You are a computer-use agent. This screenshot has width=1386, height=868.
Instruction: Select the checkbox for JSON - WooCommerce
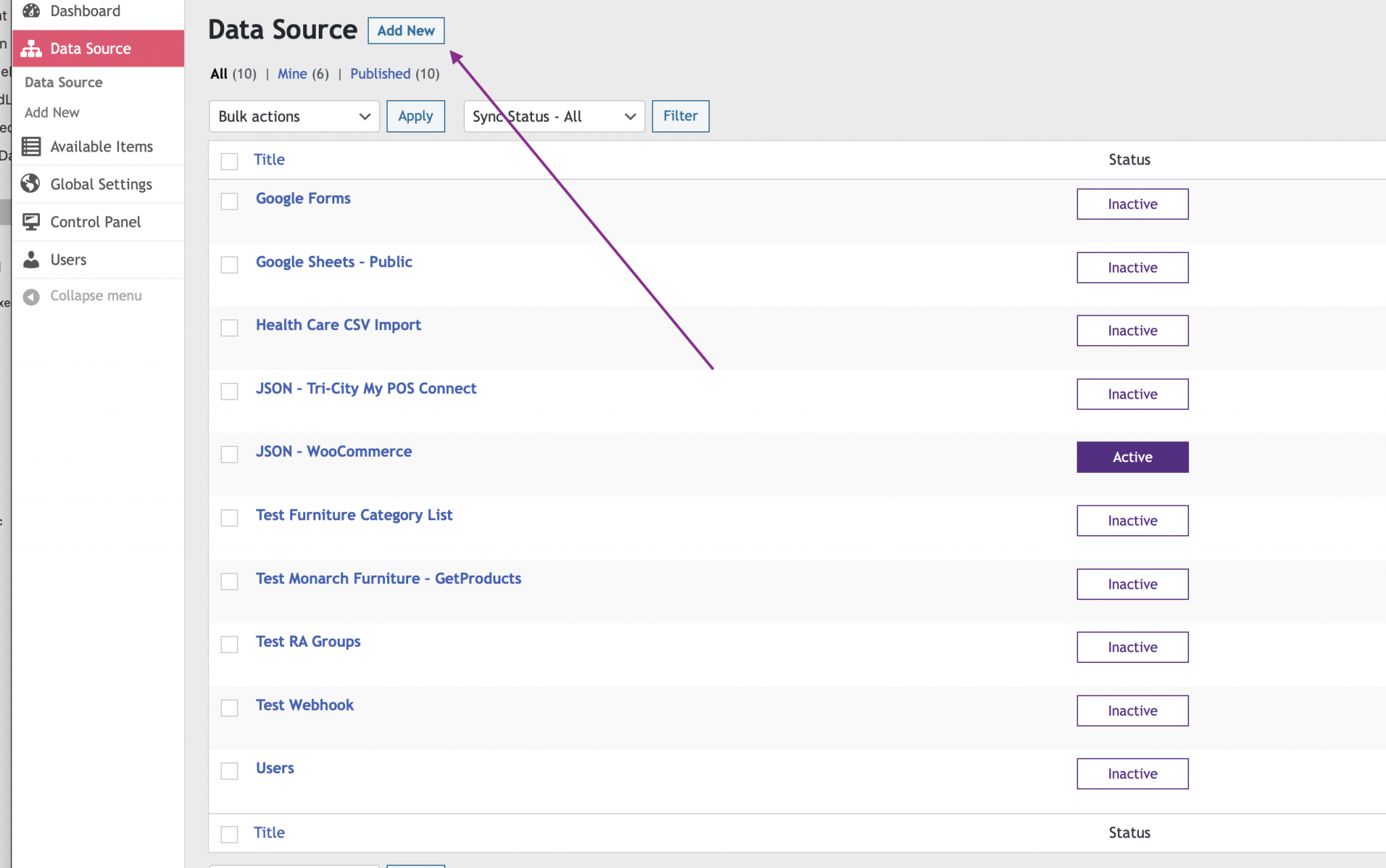(229, 454)
